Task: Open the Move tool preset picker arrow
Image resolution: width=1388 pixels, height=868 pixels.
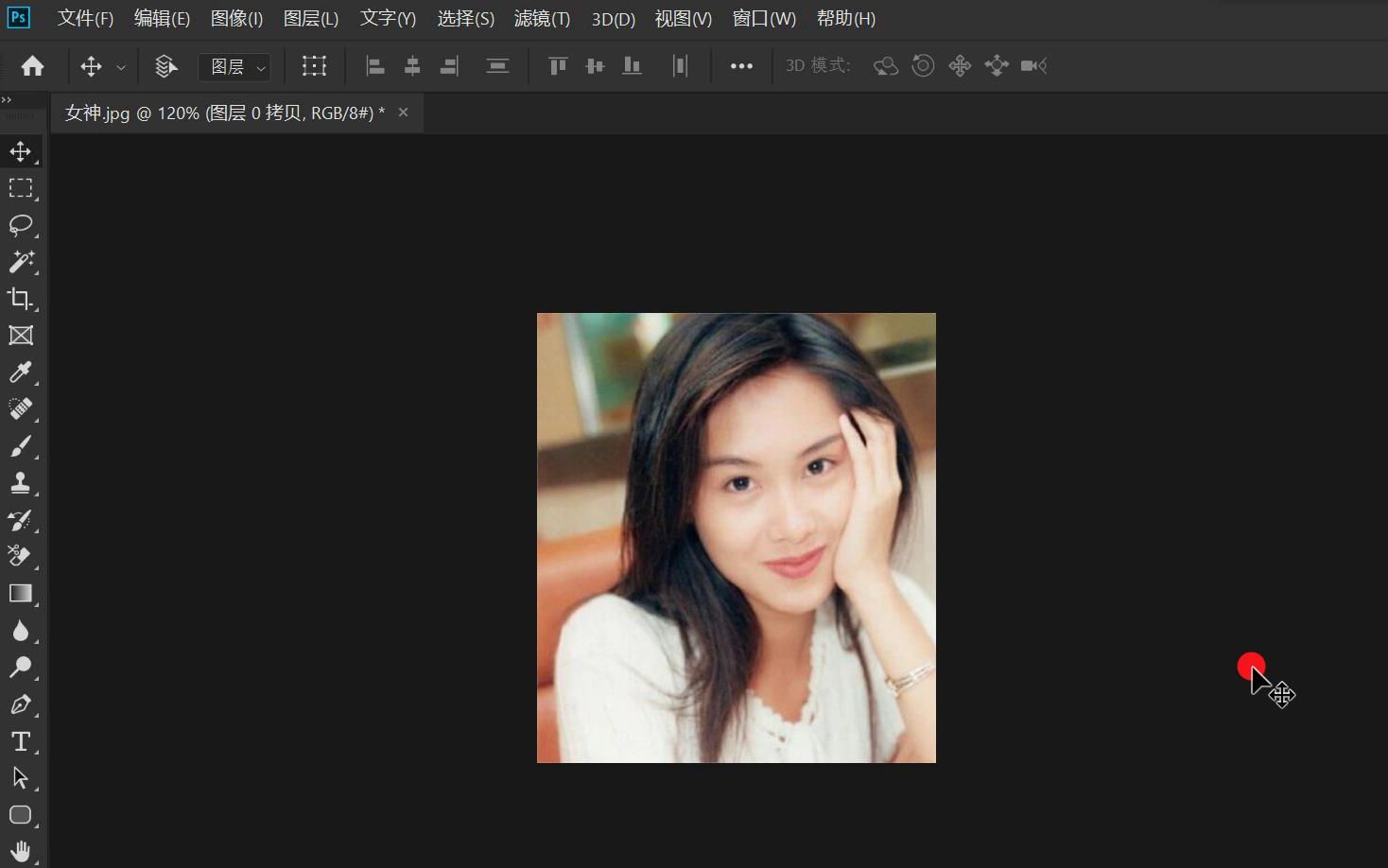Action: click(120, 67)
